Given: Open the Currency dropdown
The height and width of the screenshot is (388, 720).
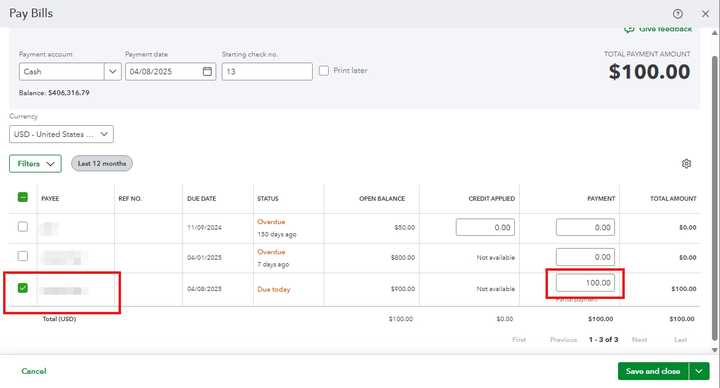Looking at the screenshot, I should pyautogui.click(x=62, y=134).
